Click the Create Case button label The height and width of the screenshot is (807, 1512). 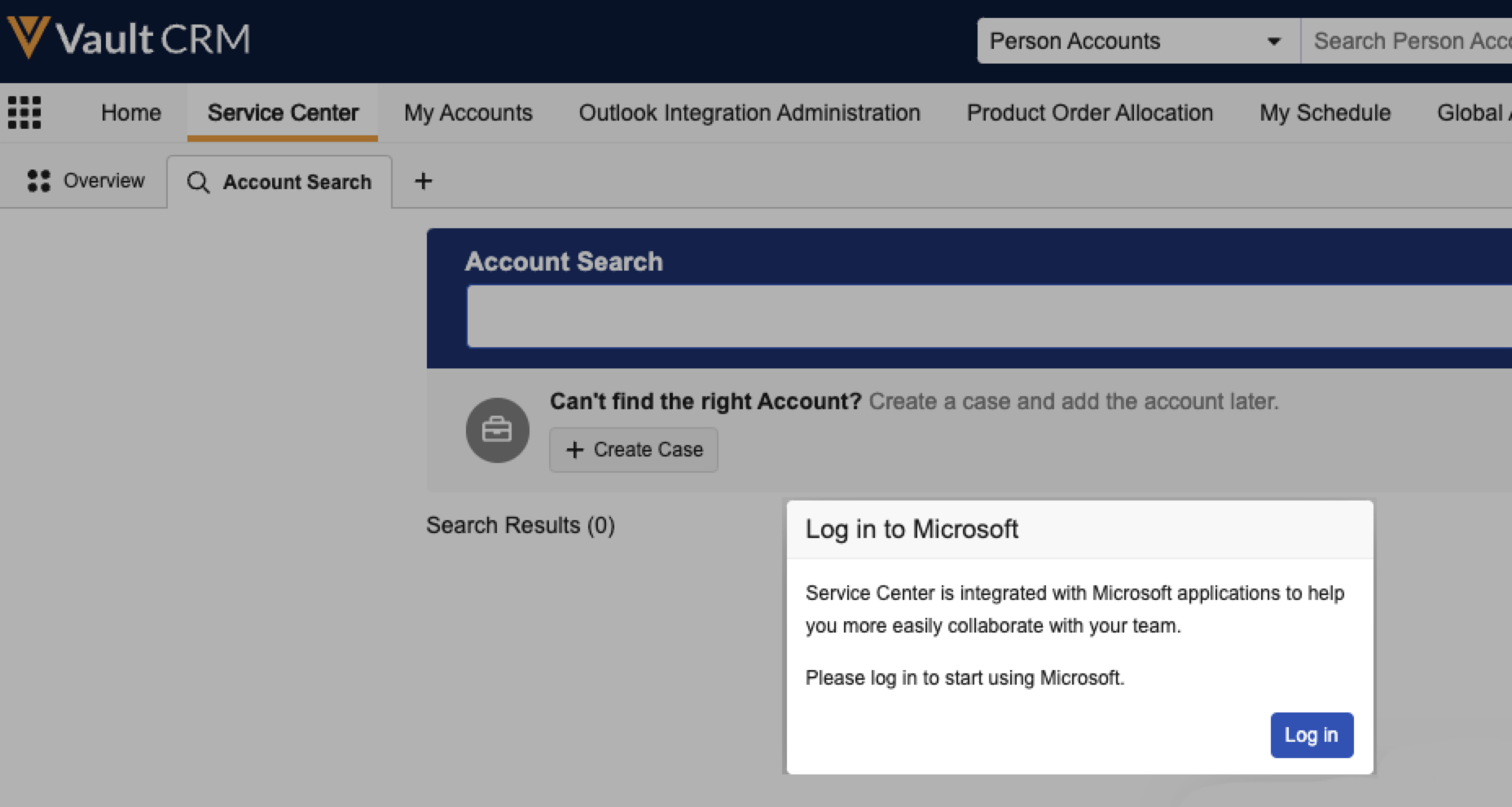click(648, 450)
